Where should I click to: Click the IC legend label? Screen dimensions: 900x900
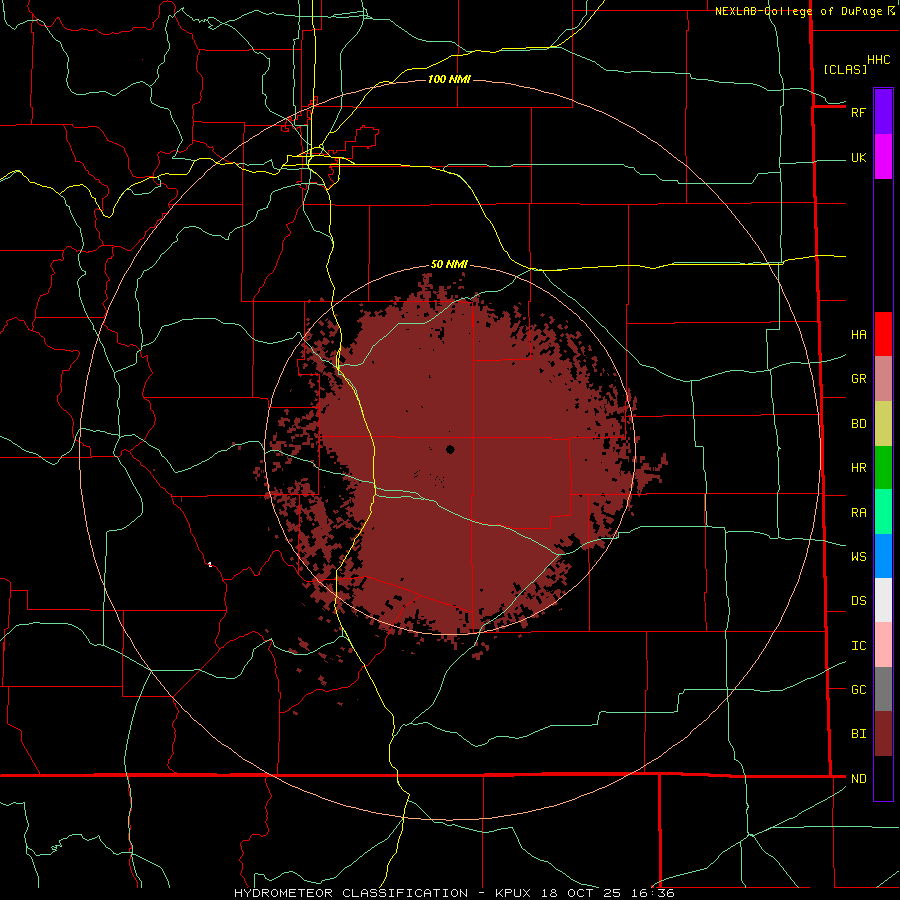[858, 646]
